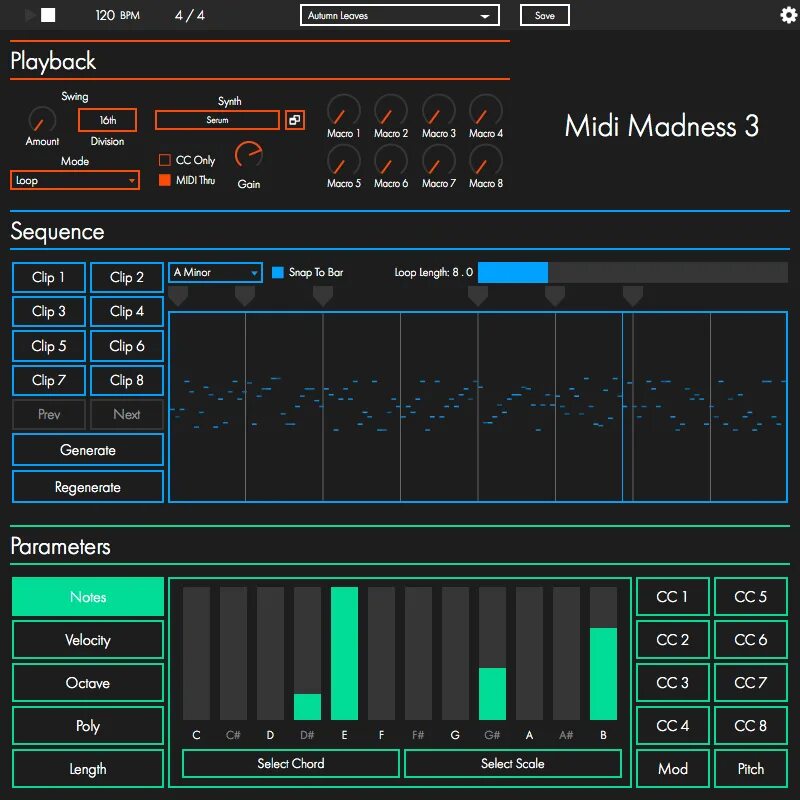Image resolution: width=800 pixels, height=800 pixels.
Task: Switch to the Length parameter tab
Action: (x=88, y=769)
